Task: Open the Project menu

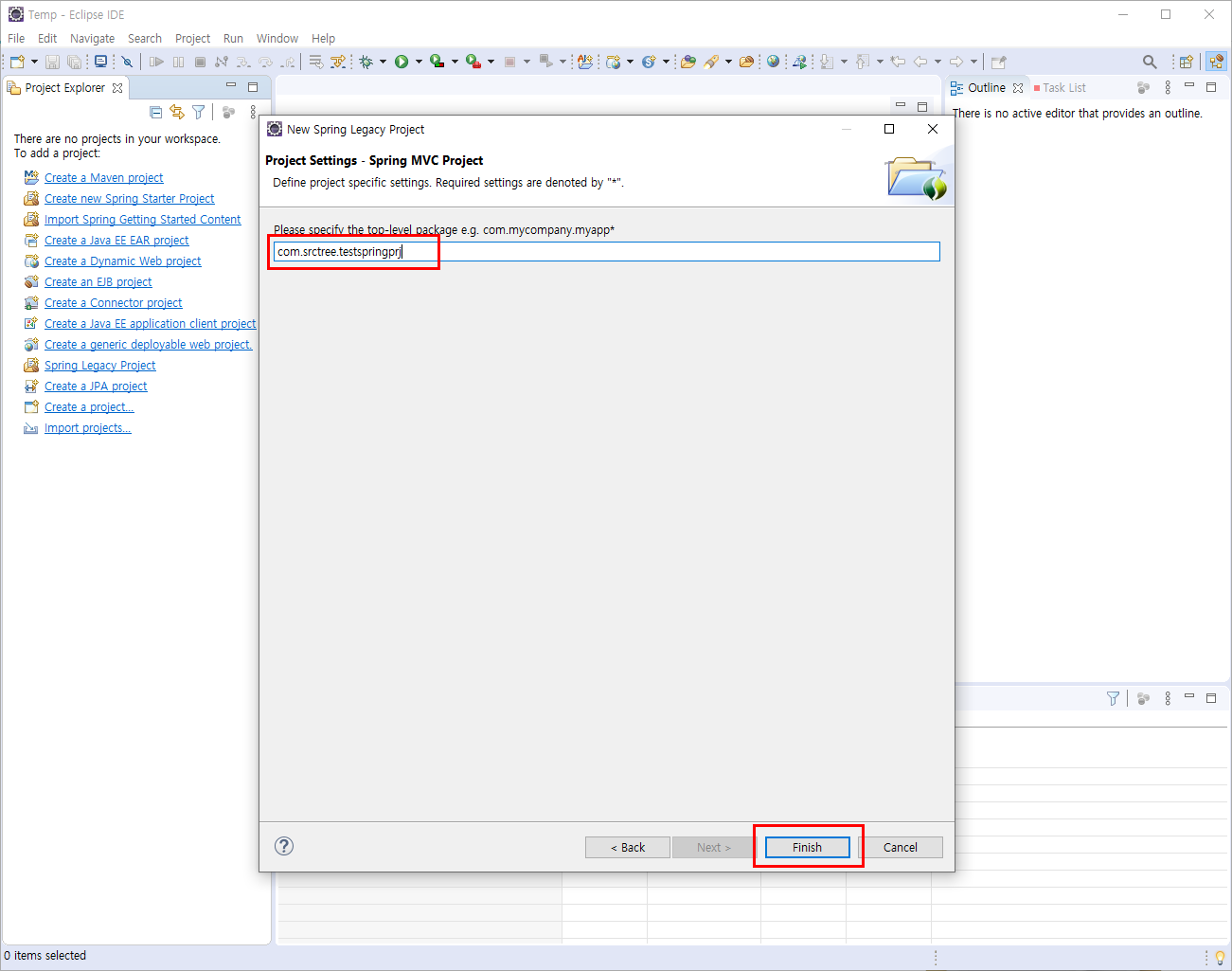Action: click(x=192, y=38)
